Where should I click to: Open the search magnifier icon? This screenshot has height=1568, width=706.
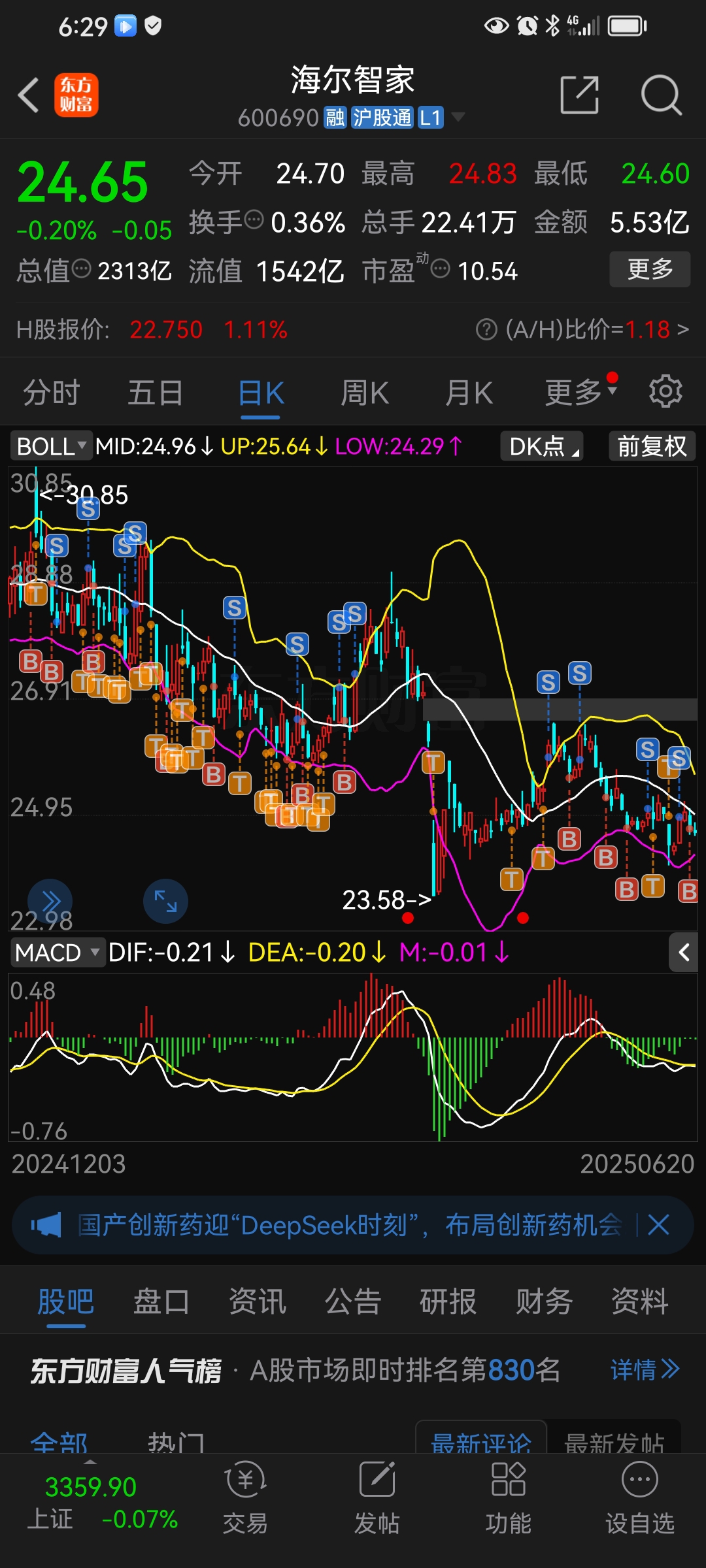[x=661, y=95]
